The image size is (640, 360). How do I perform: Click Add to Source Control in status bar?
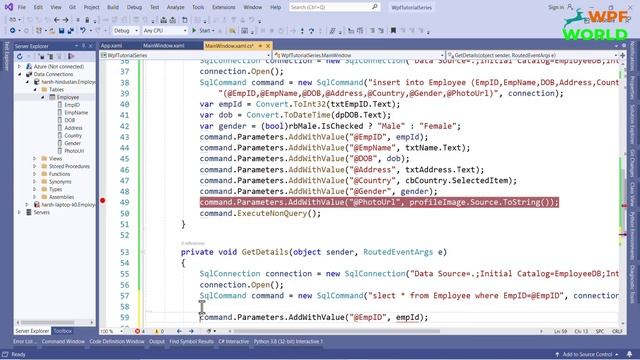point(587,354)
